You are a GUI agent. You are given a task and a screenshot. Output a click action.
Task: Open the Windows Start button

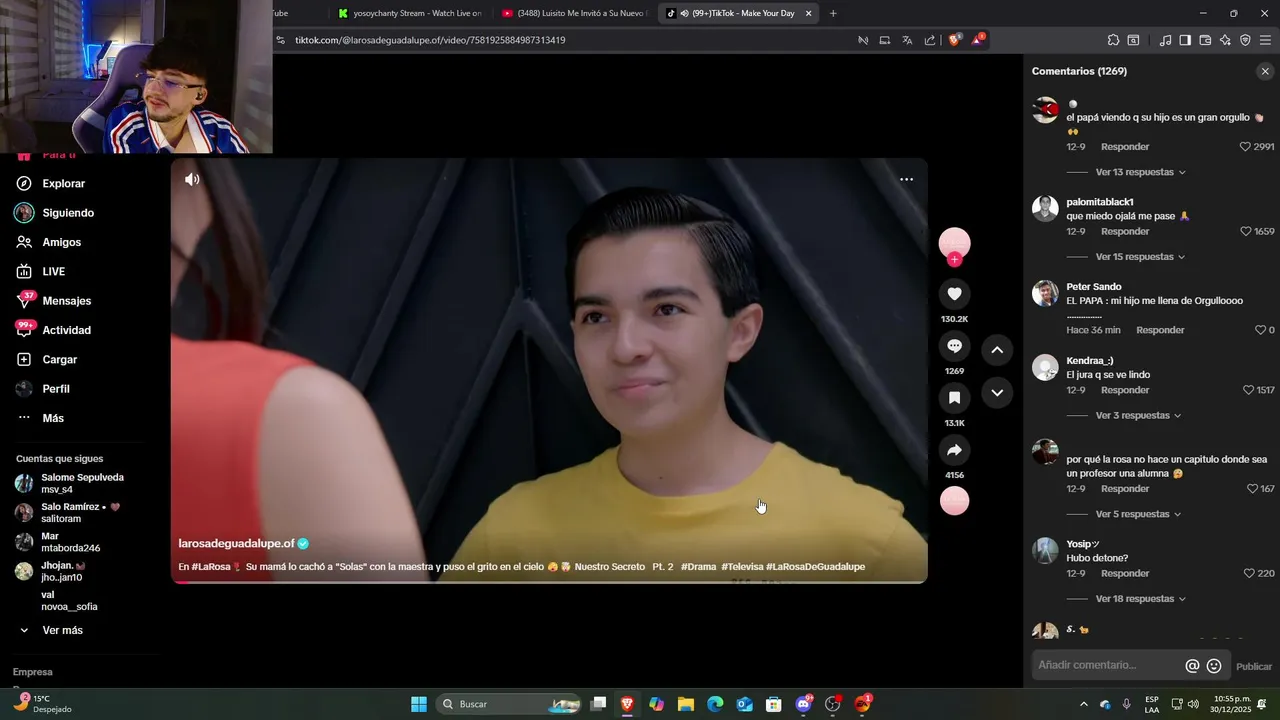419,704
